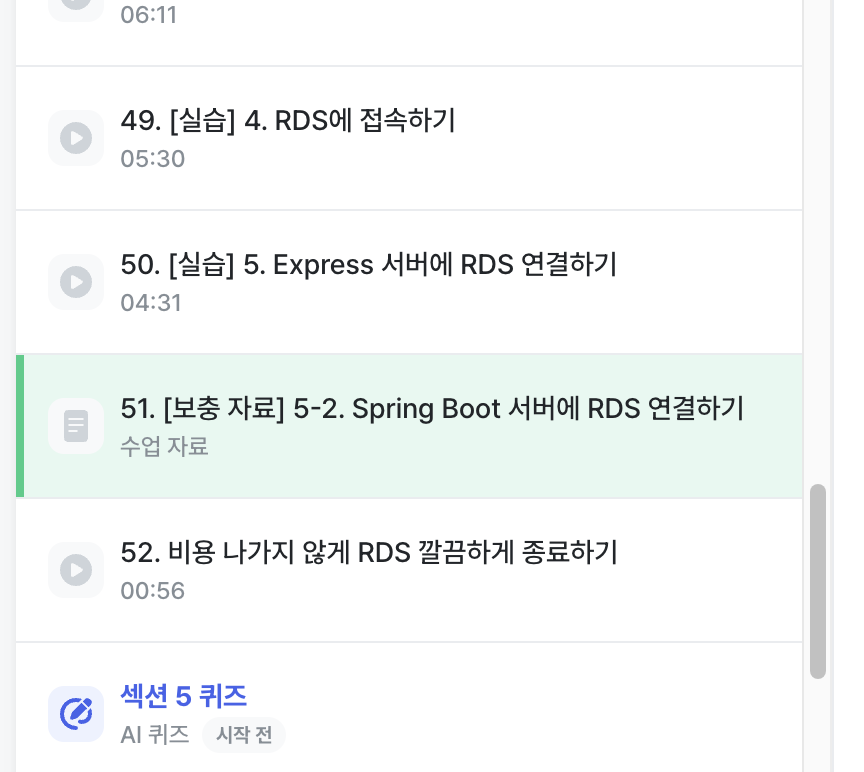Viewport: 864px width, 772px height.
Task: Open the '섹션 5 퀴즈' link
Action: [x=183, y=695]
